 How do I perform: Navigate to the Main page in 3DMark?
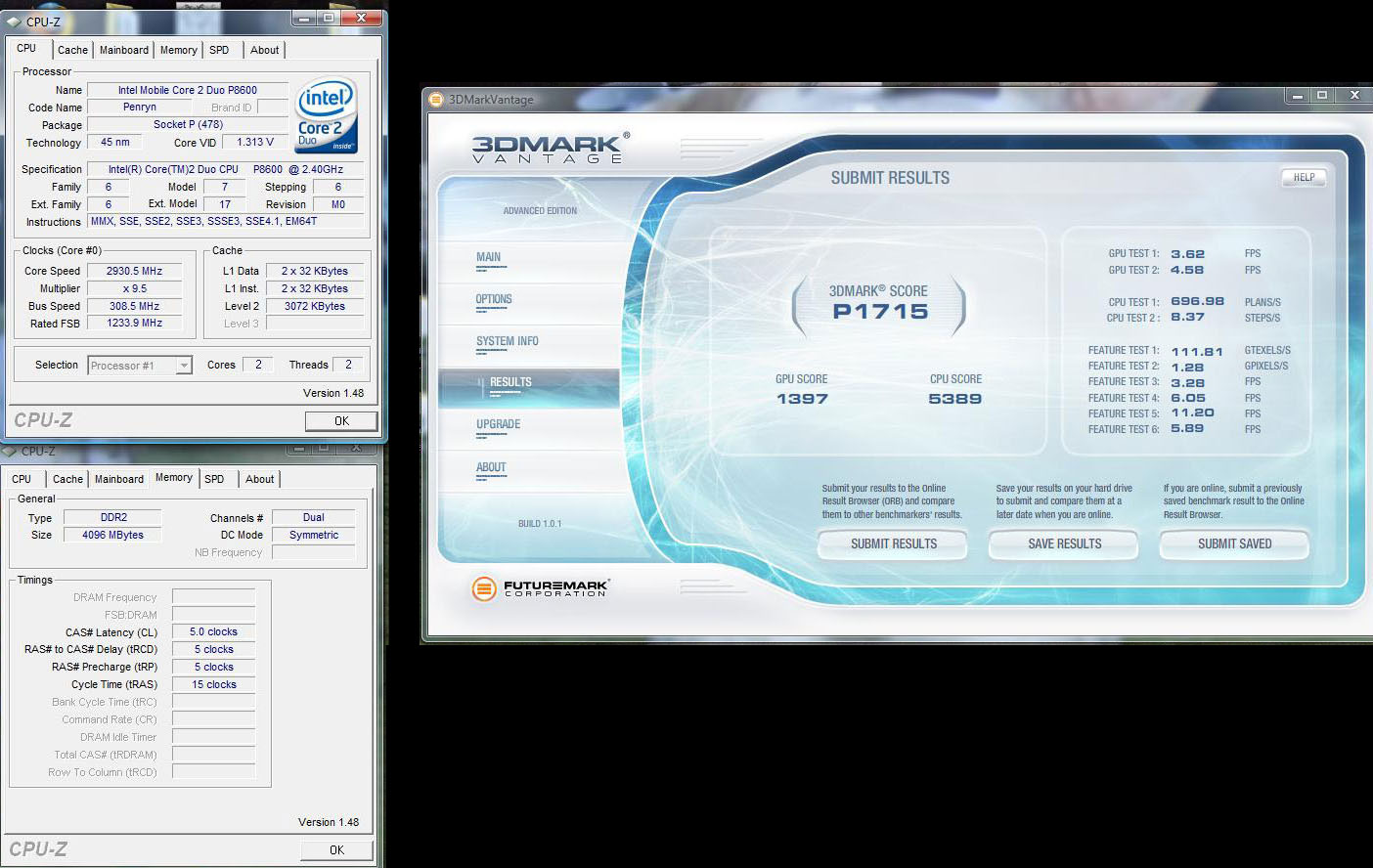[488, 257]
